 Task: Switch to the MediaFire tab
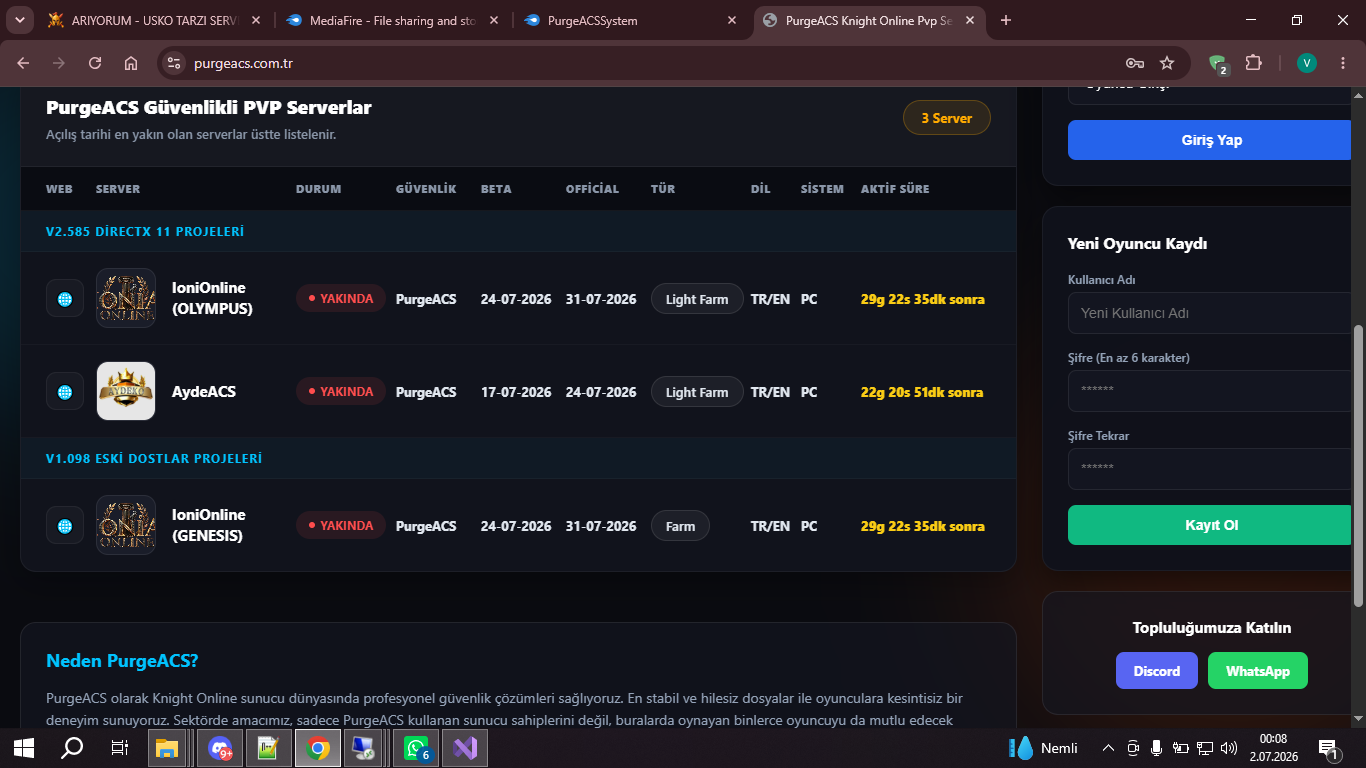pos(393,20)
